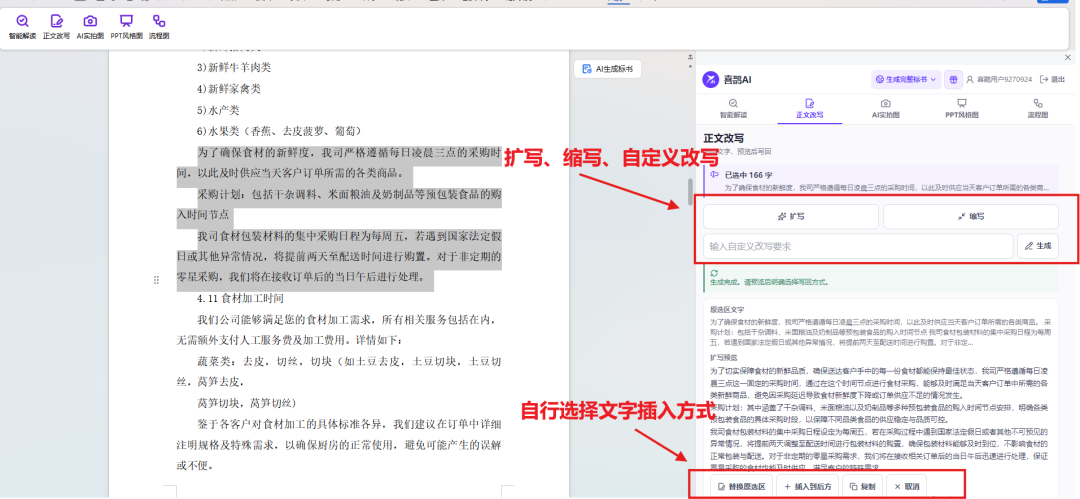Image resolution: width=1080 pixels, height=499 pixels.
Task: Click list item 3)新鲜牛羊肉类
Action: click(x=234, y=68)
